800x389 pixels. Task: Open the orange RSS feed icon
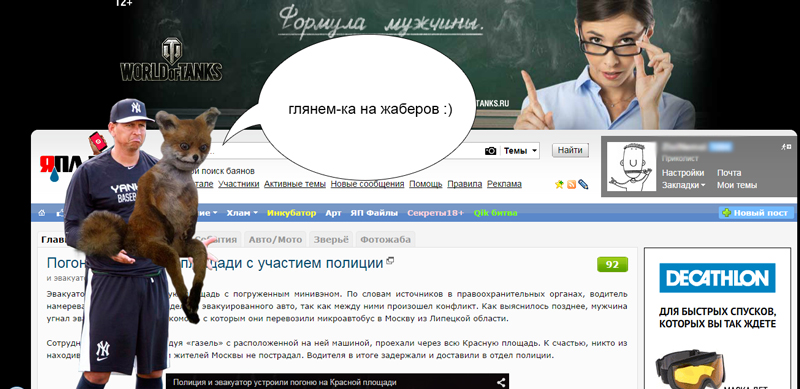click(x=571, y=185)
